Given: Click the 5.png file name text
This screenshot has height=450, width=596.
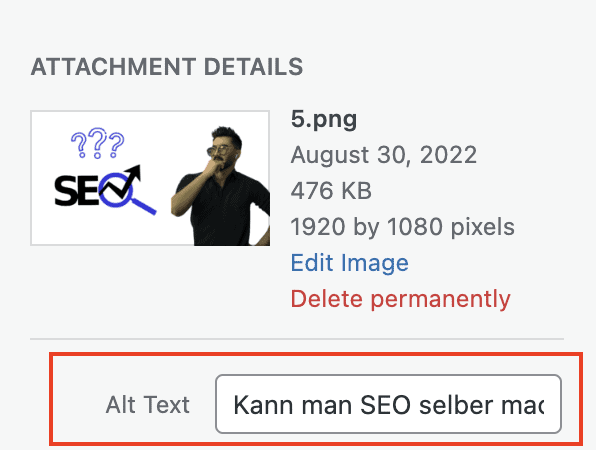Looking at the screenshot, I should [324, 120].
